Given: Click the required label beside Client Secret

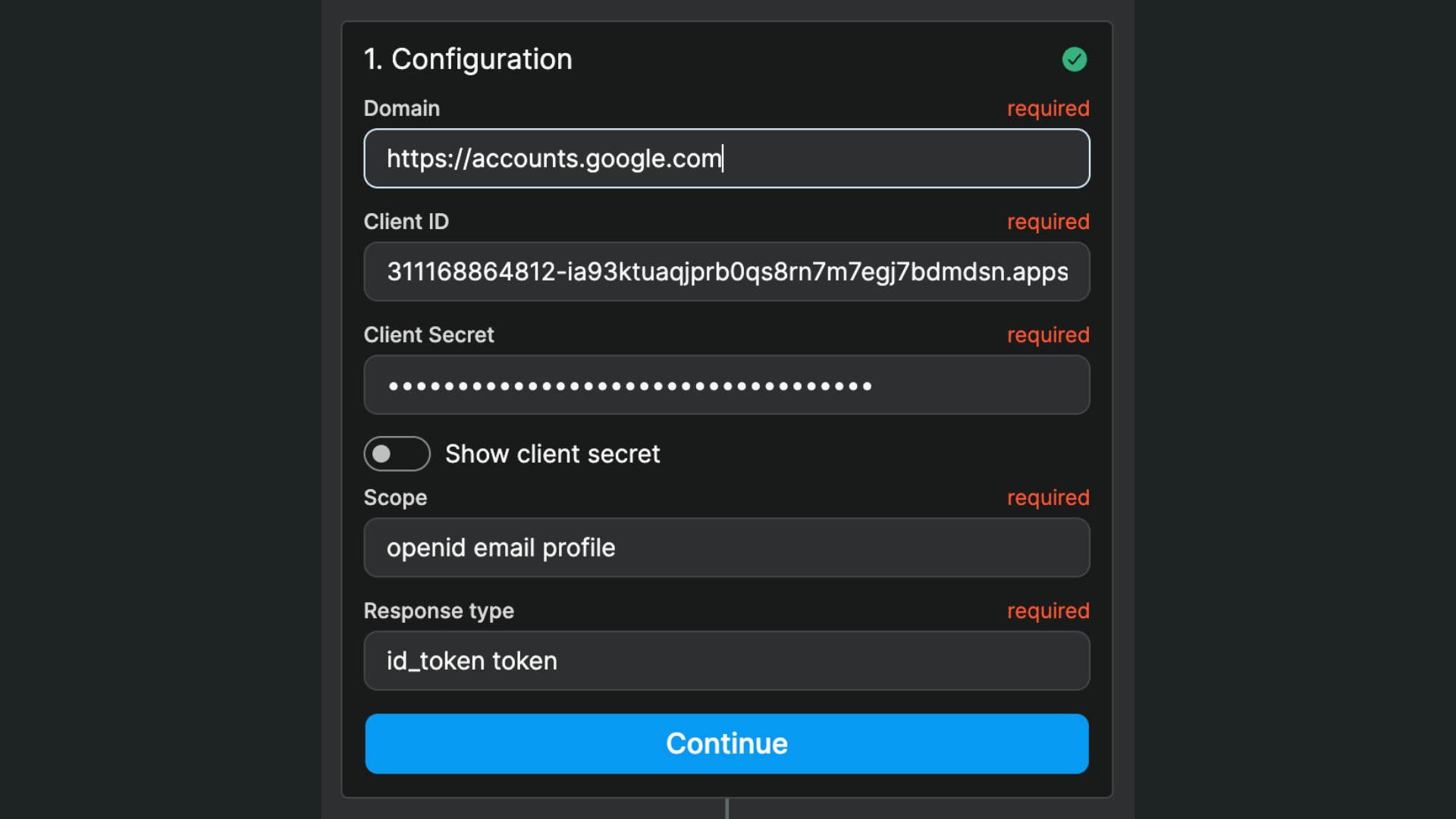Looking at the screenshot, I should [1048, 334].
